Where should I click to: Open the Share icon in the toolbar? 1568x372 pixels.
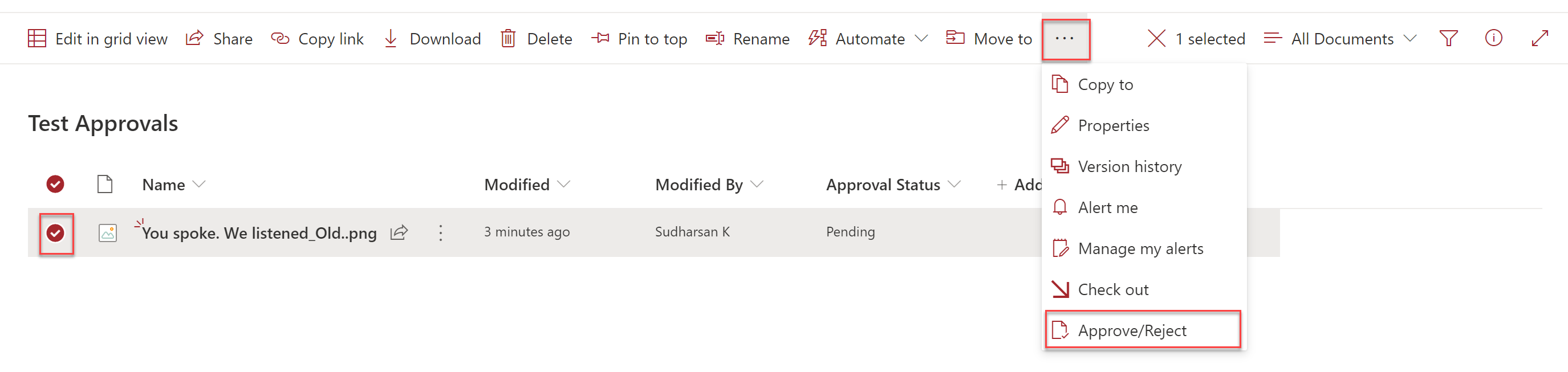point(193,38)
